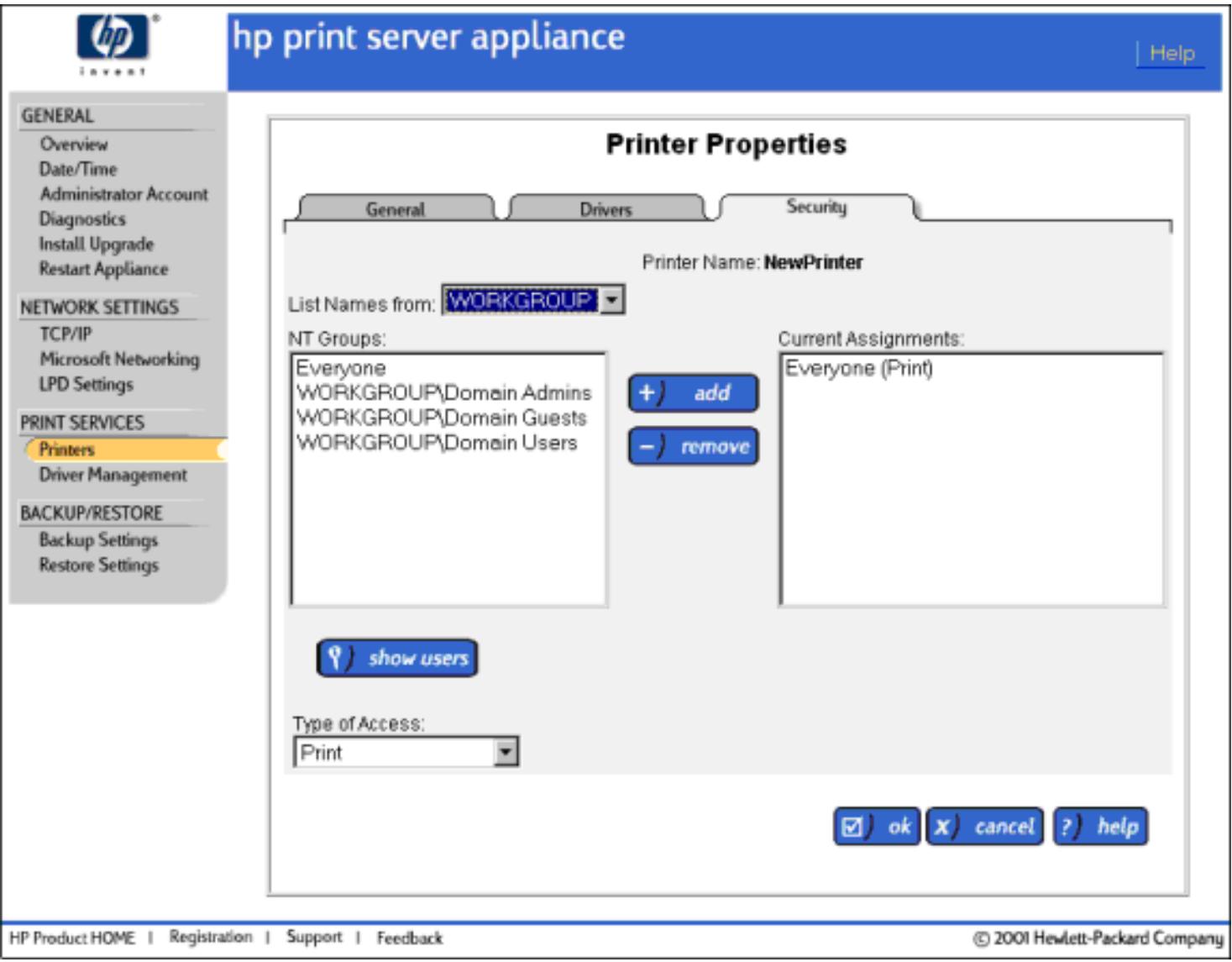The width and height of the screenshot is (1232, 962).
Task: Switch to the General tab
Action: click(x=396, y=208)
